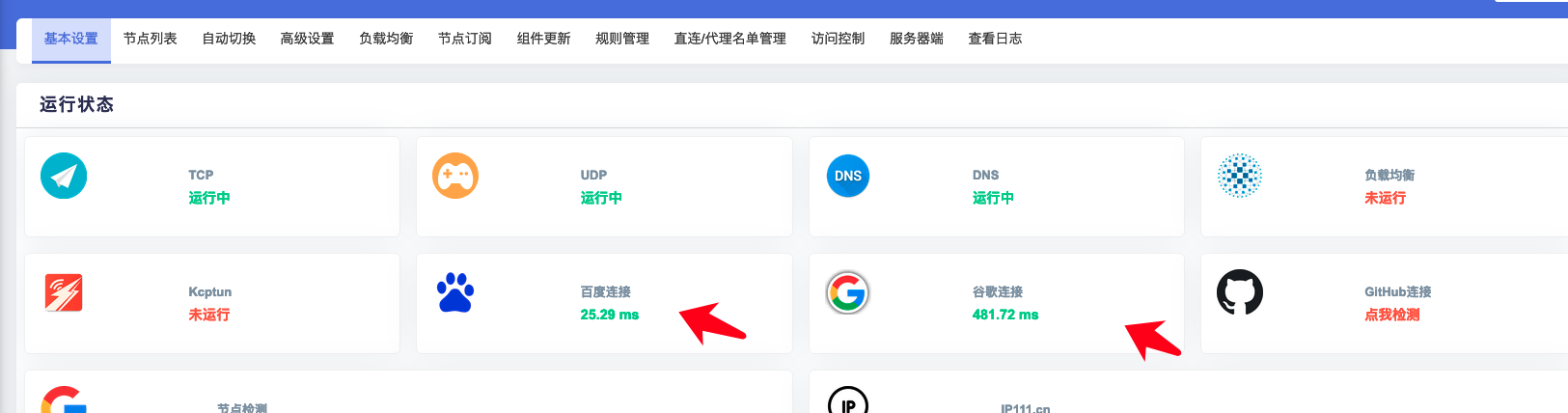Open the 自动切换 tab
The height and width of the screenshot is (413, 1568).
(229, 39)
